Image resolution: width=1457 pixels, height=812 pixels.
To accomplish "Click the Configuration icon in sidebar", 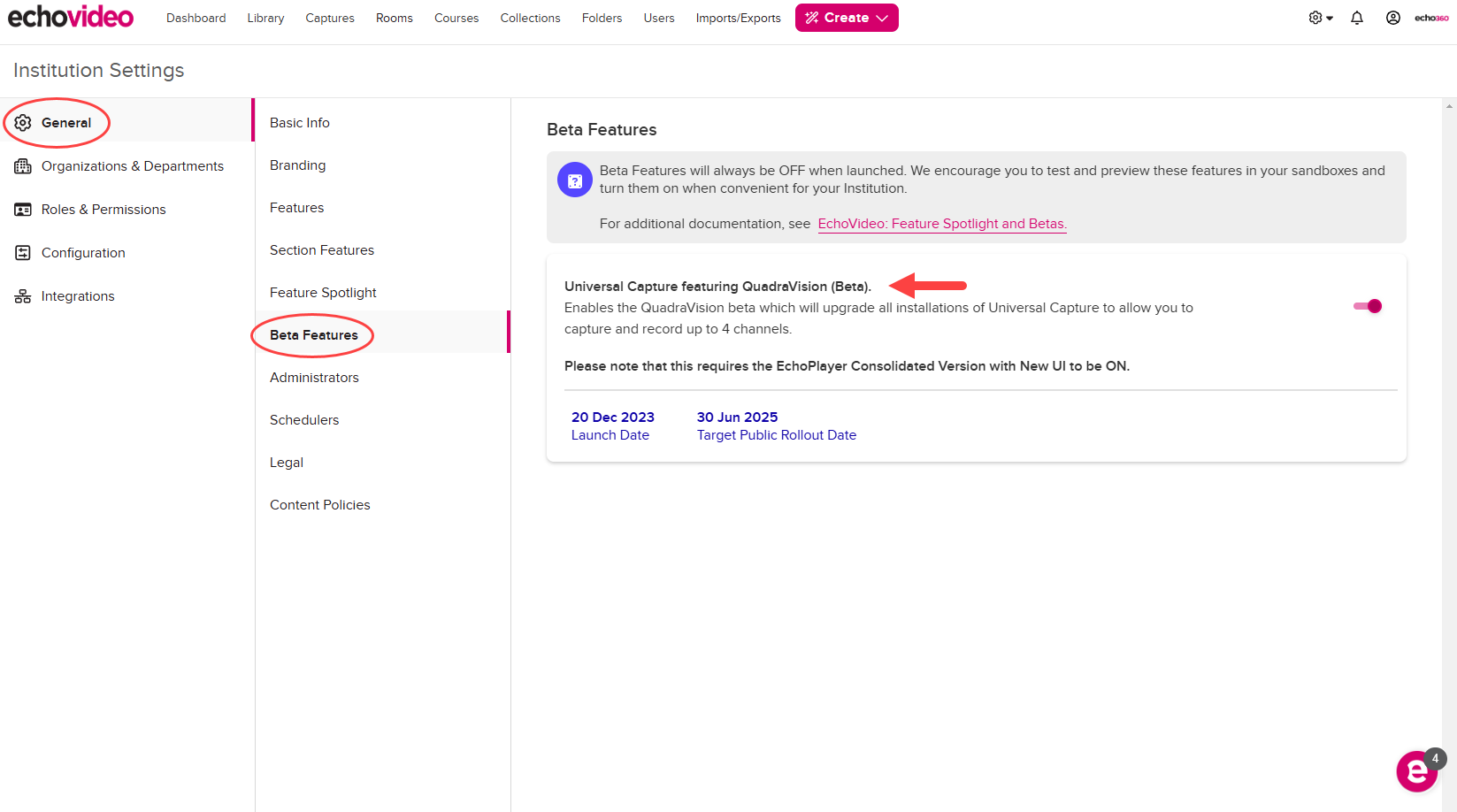I will coord(23,253).
